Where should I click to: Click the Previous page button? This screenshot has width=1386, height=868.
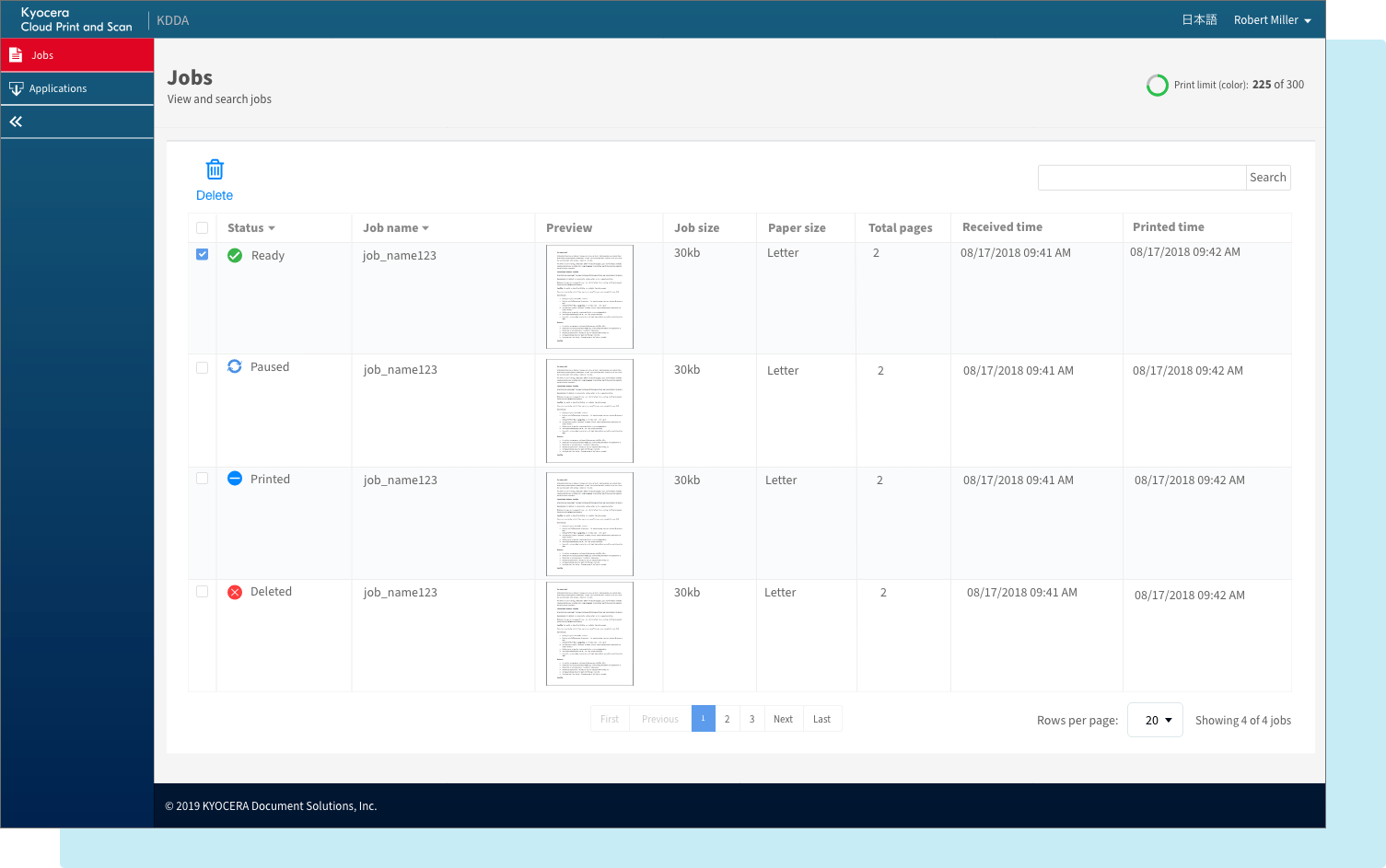coord(660,719)
